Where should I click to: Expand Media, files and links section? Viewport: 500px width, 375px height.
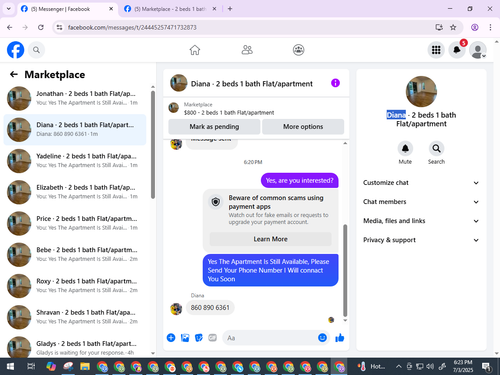421,221
